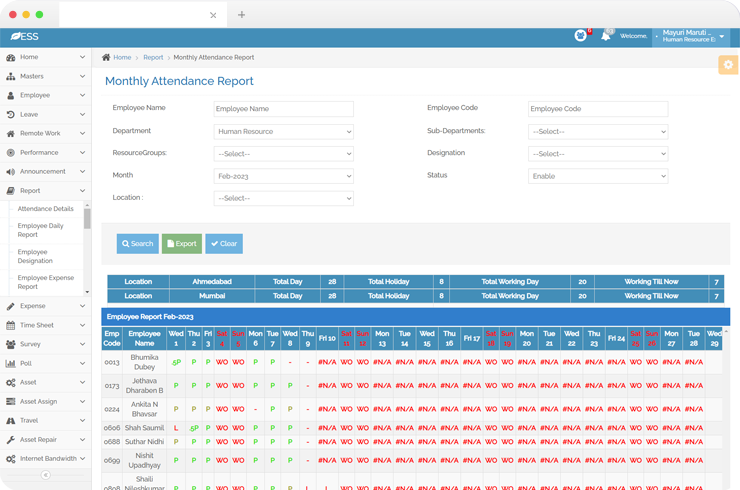Image resolution: width=740 pixels, height=490 pixels.
Task: Open the Internet Bandwidth menu item
Action: click(x=45, y=459)
